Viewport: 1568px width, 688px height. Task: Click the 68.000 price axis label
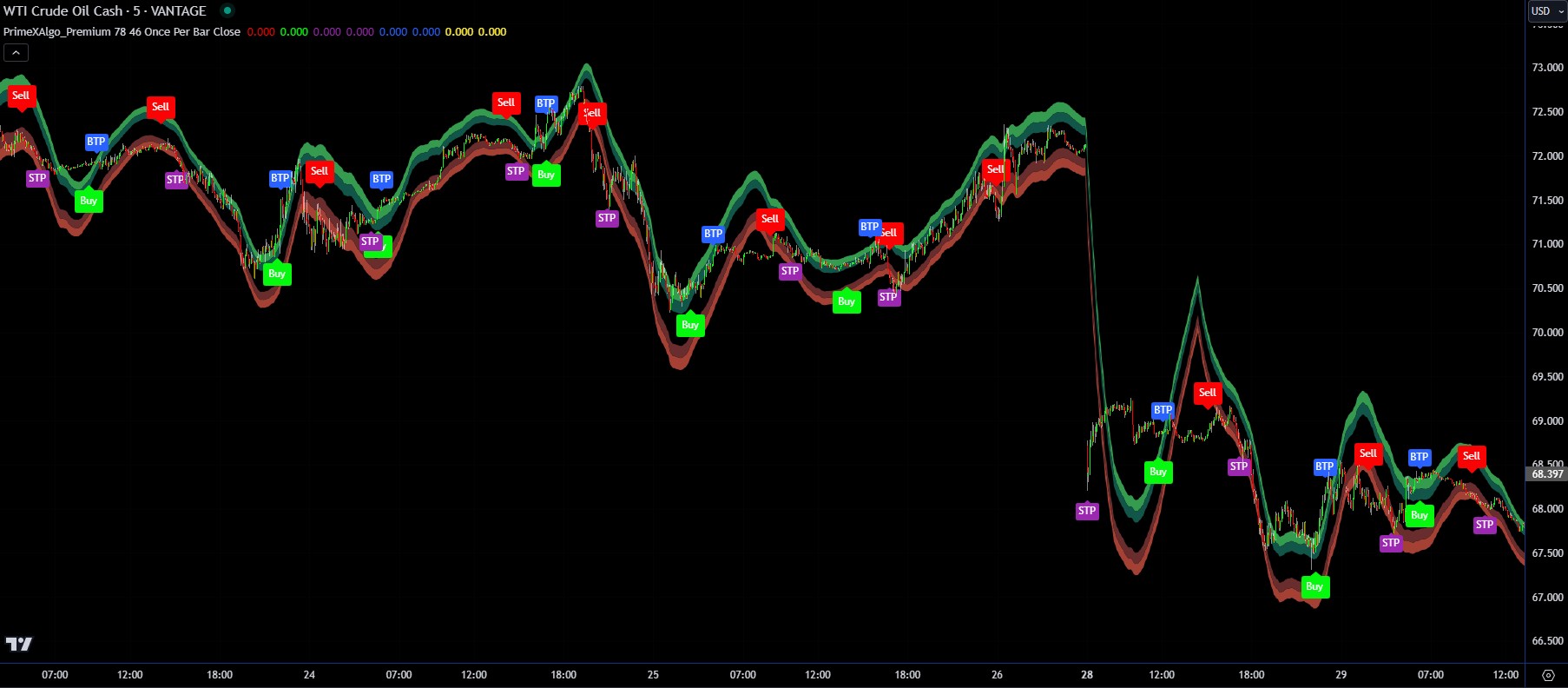1547,509
